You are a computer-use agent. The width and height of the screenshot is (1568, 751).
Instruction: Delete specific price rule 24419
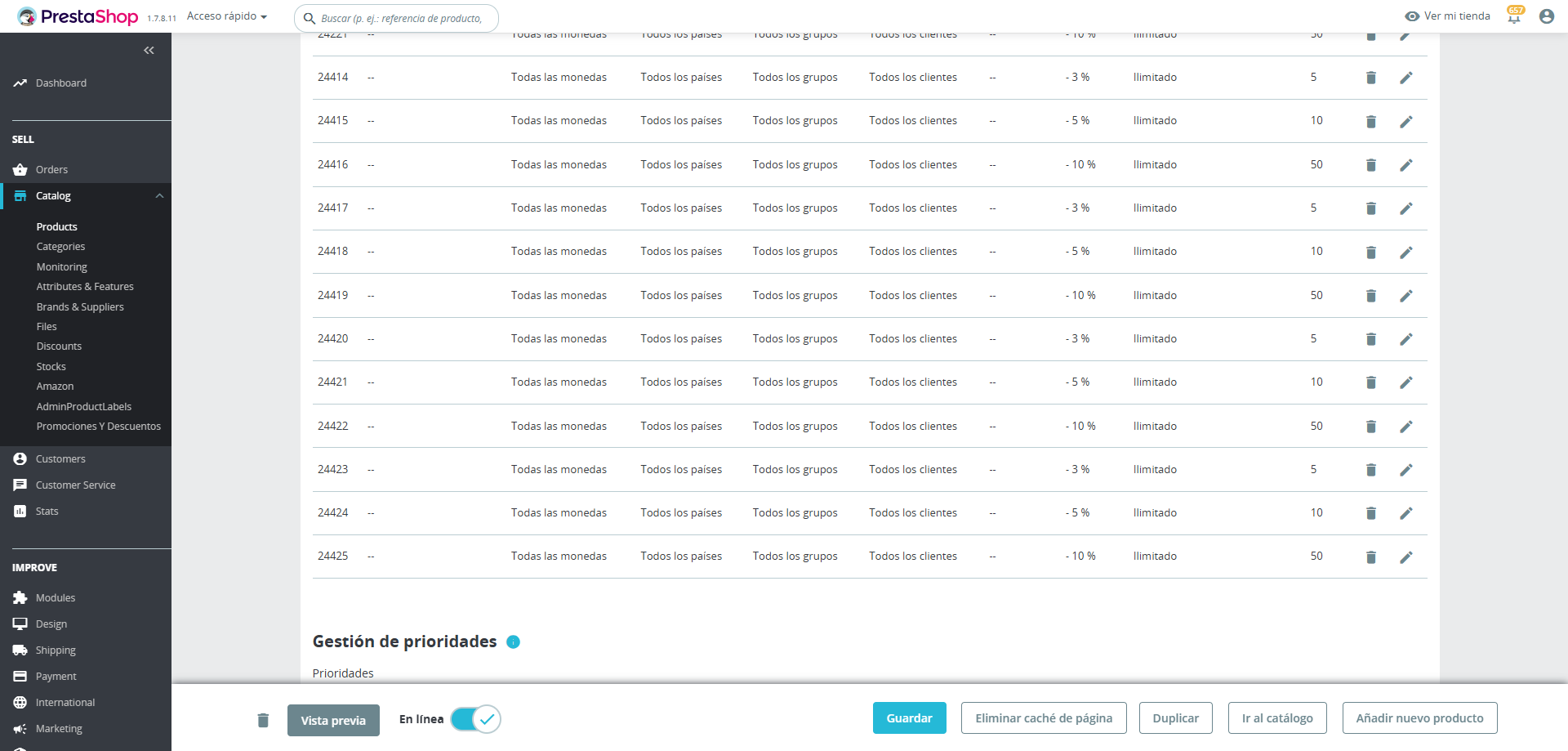(x=1371, y=296)
